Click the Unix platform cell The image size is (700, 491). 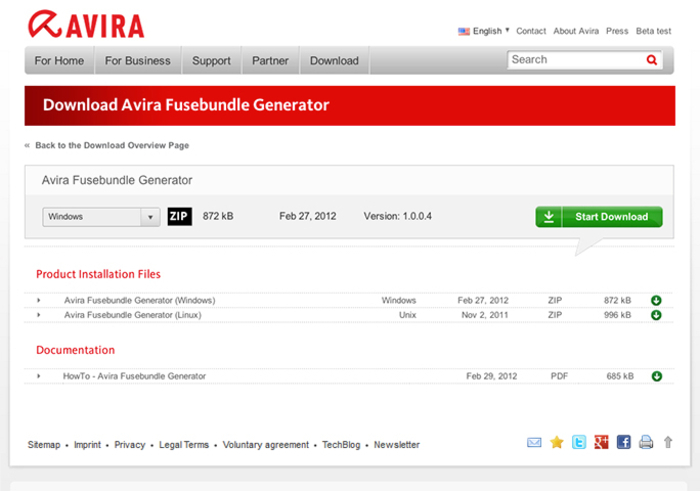pos(407,315)
